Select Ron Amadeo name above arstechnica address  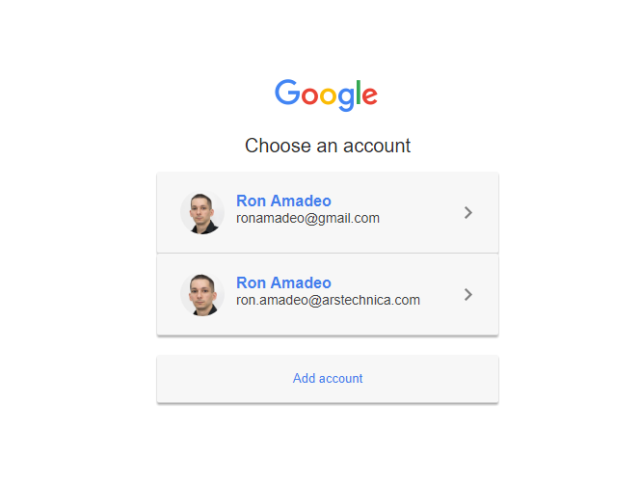(284, 283)
